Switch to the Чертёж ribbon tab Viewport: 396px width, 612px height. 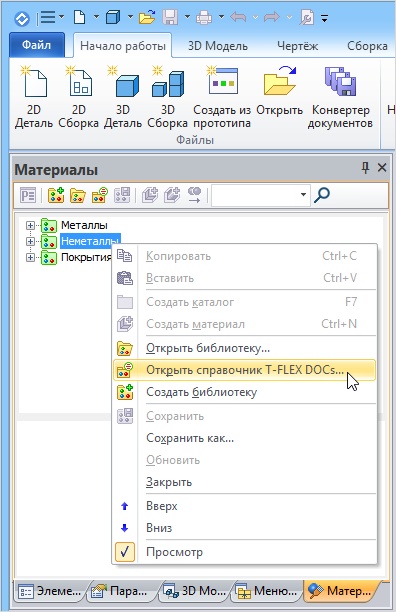298,46
